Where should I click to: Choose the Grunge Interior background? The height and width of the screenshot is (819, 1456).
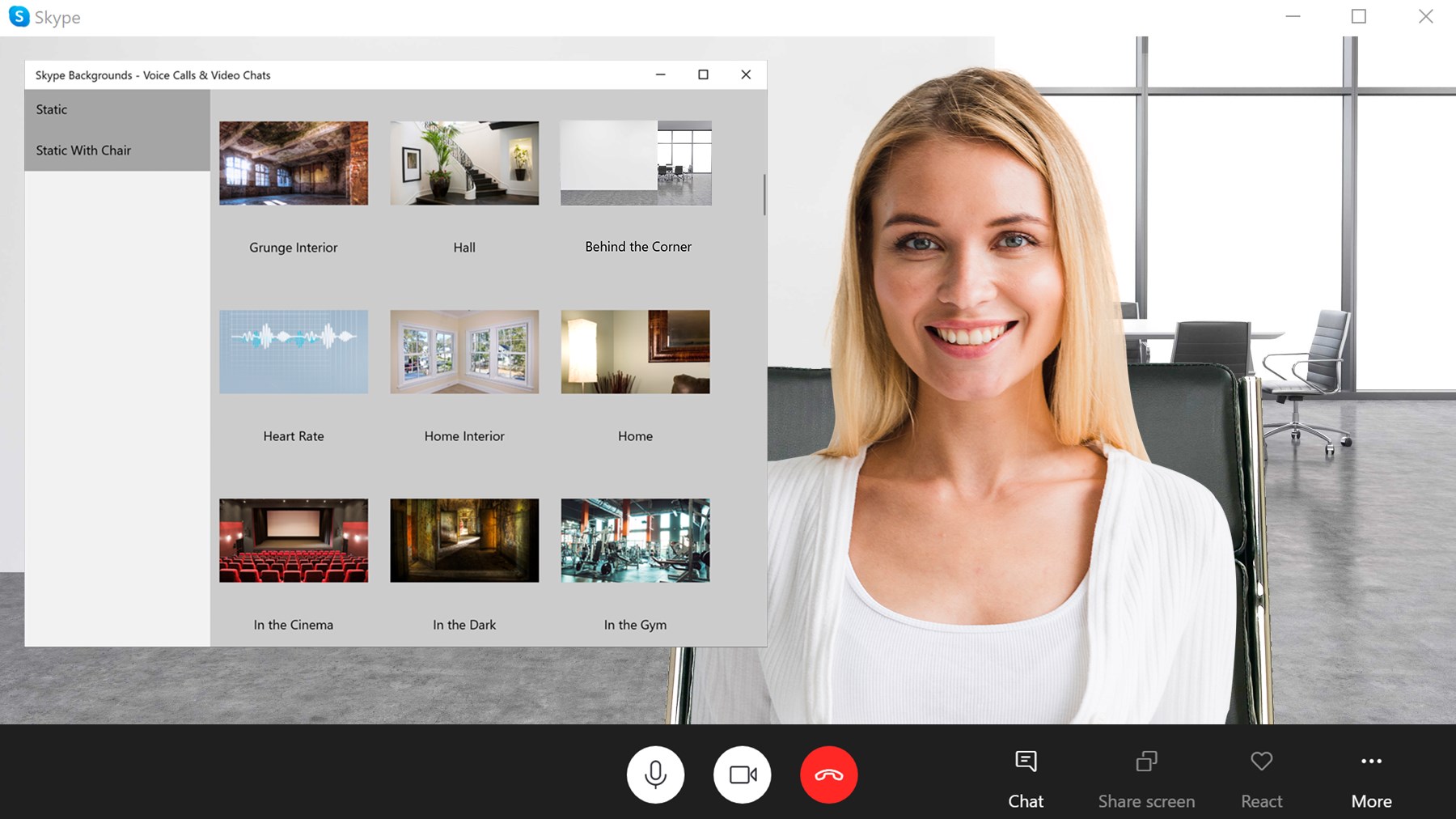[294, 163]
